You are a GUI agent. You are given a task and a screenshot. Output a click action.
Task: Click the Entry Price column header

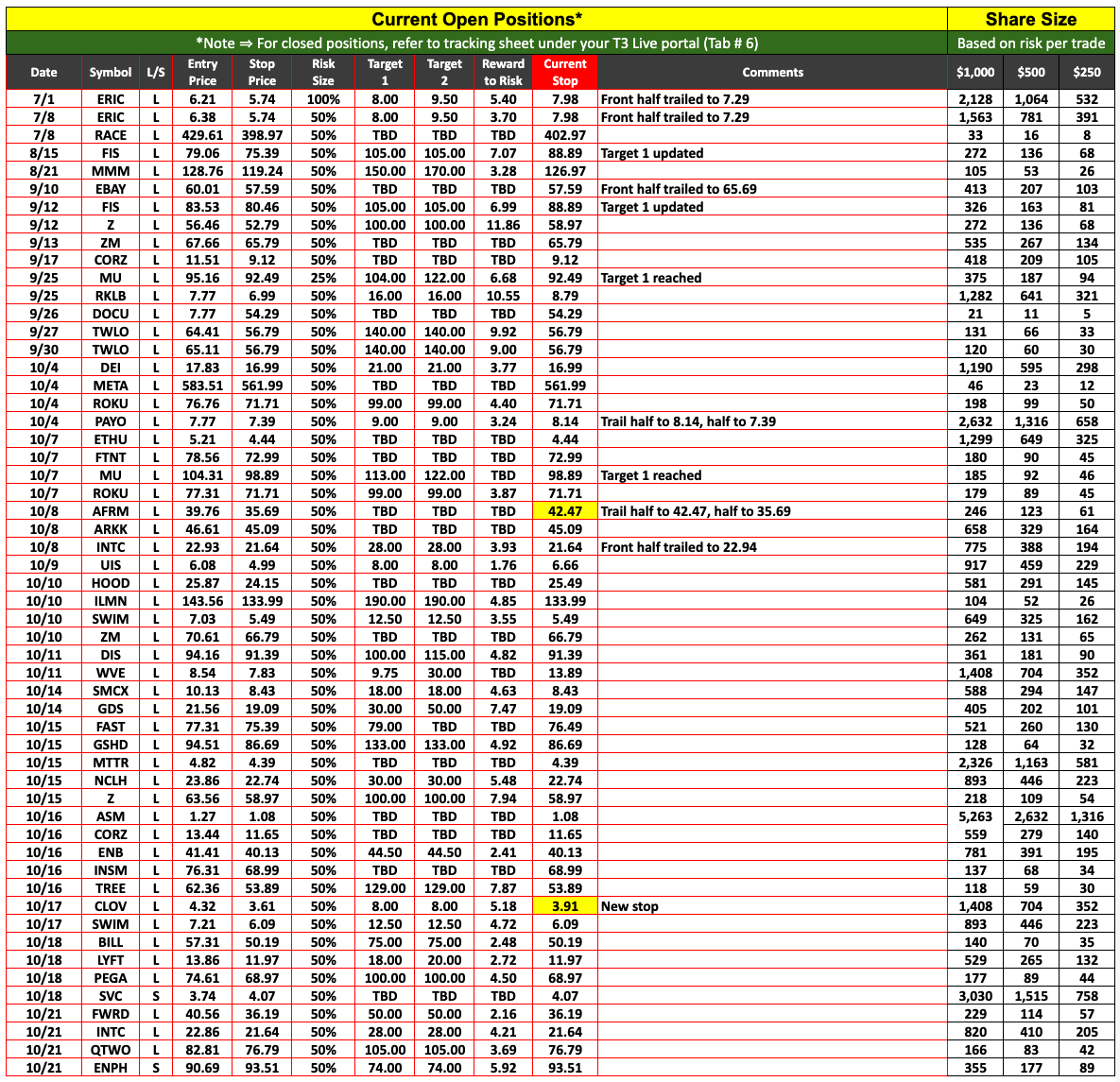(202, 72)
